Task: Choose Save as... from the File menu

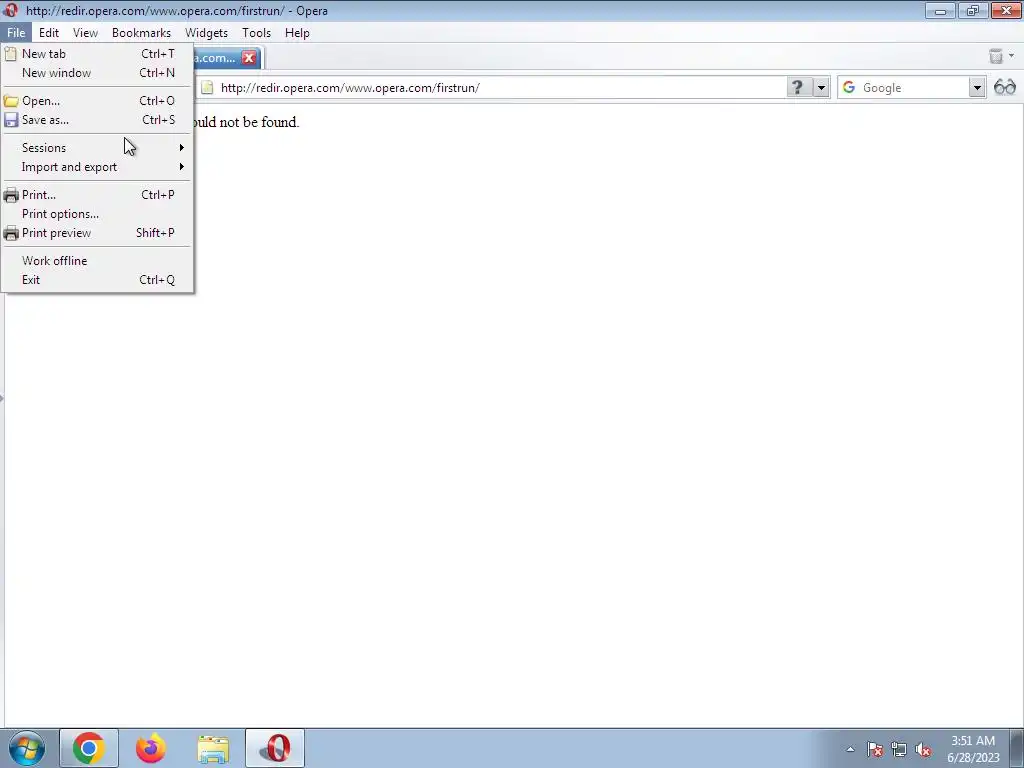Action: click(x=97, y=120)
